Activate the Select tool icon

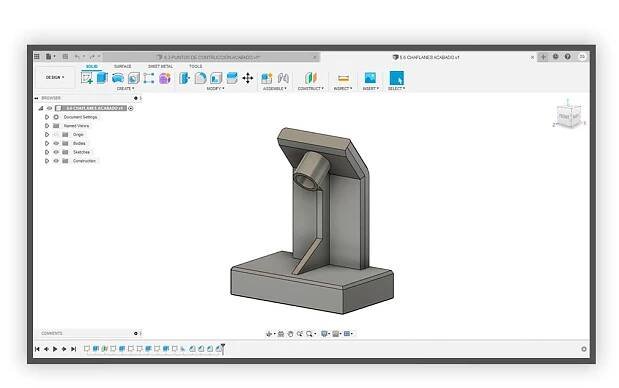click(x=396, y=78)
